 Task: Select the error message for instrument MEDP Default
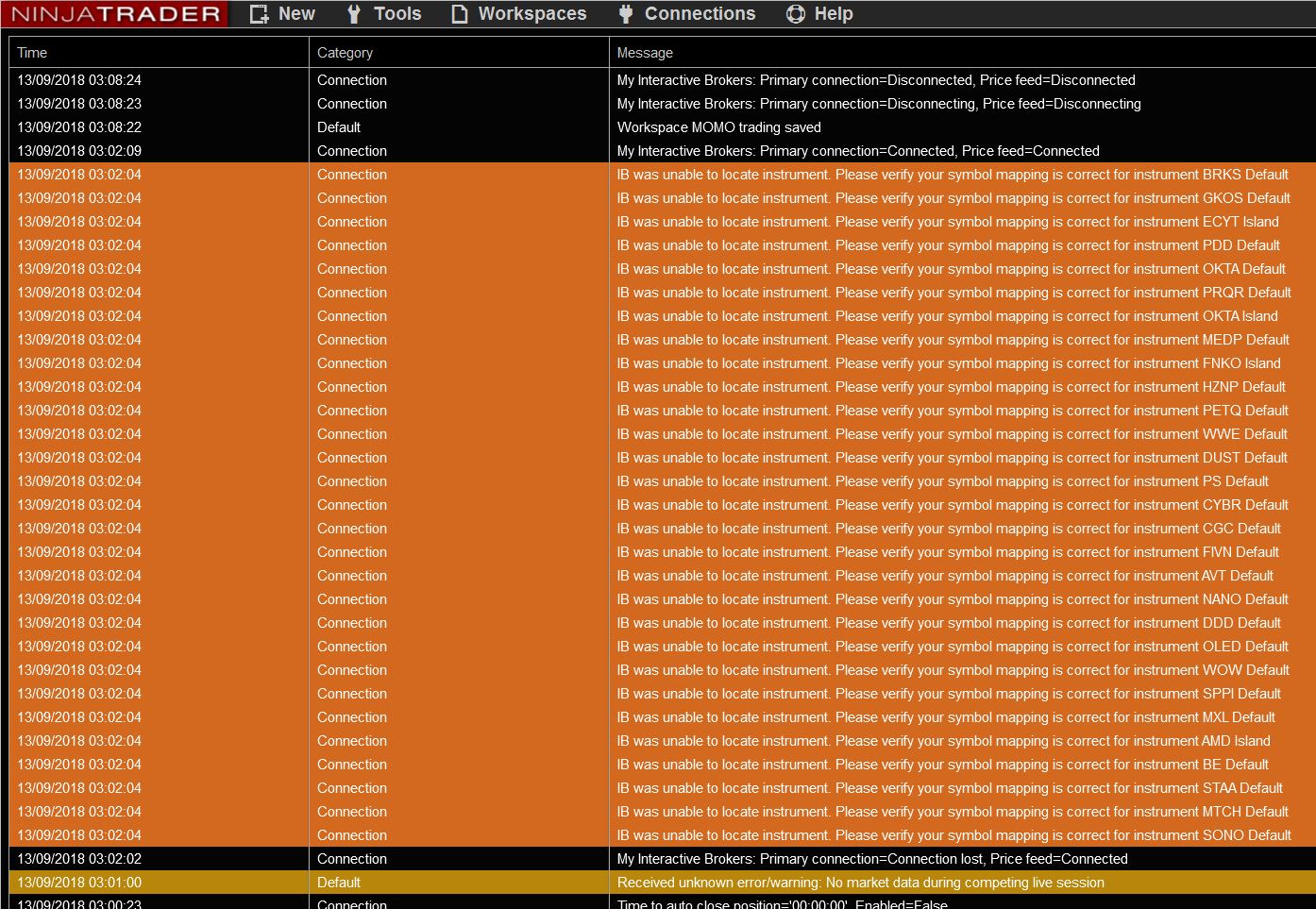[x=953, y=340]
